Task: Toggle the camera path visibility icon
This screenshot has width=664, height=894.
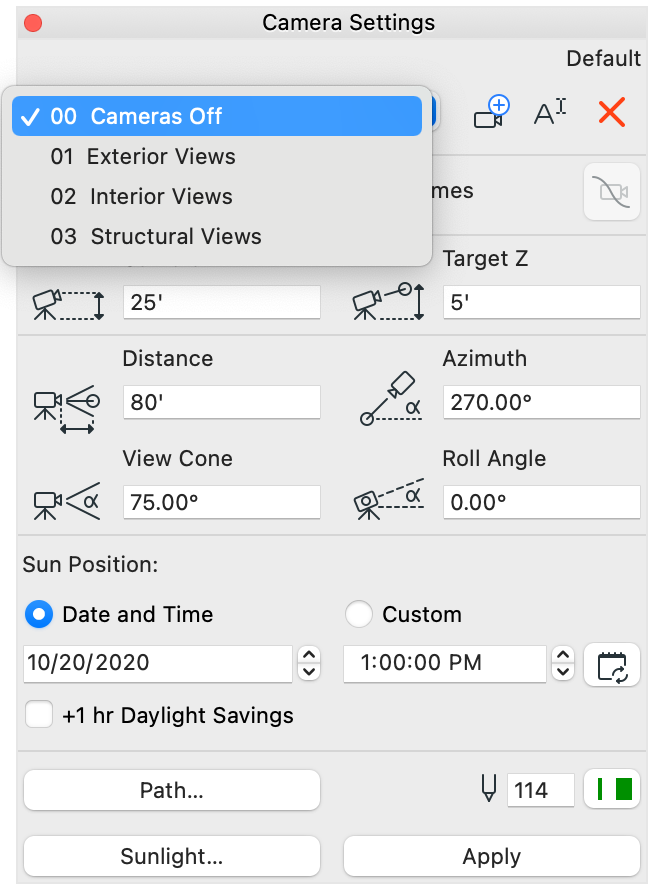Action: tap(611, 191)
